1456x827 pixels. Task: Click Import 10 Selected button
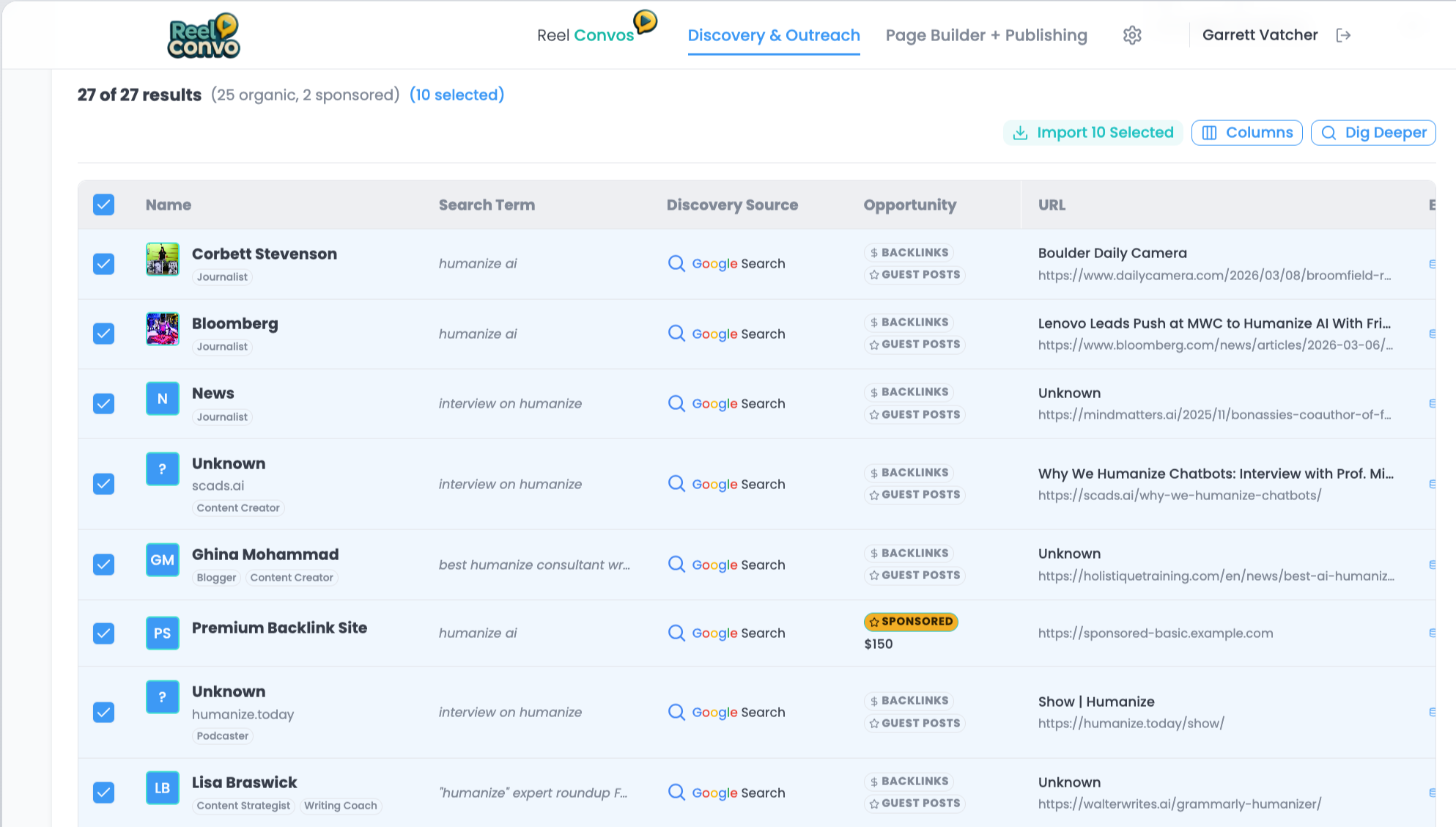pyautogui.click(x=1093, y=133)
